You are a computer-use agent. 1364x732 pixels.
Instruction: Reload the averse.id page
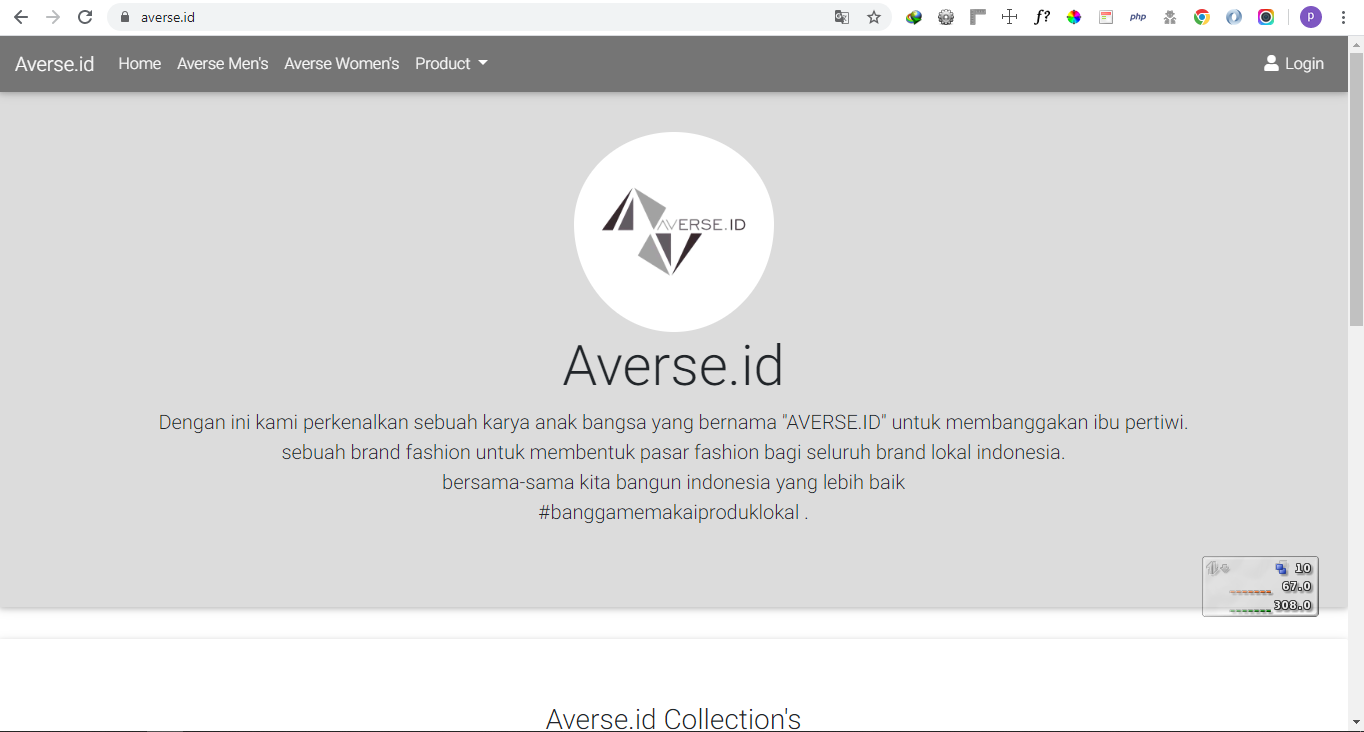point(85,17)
